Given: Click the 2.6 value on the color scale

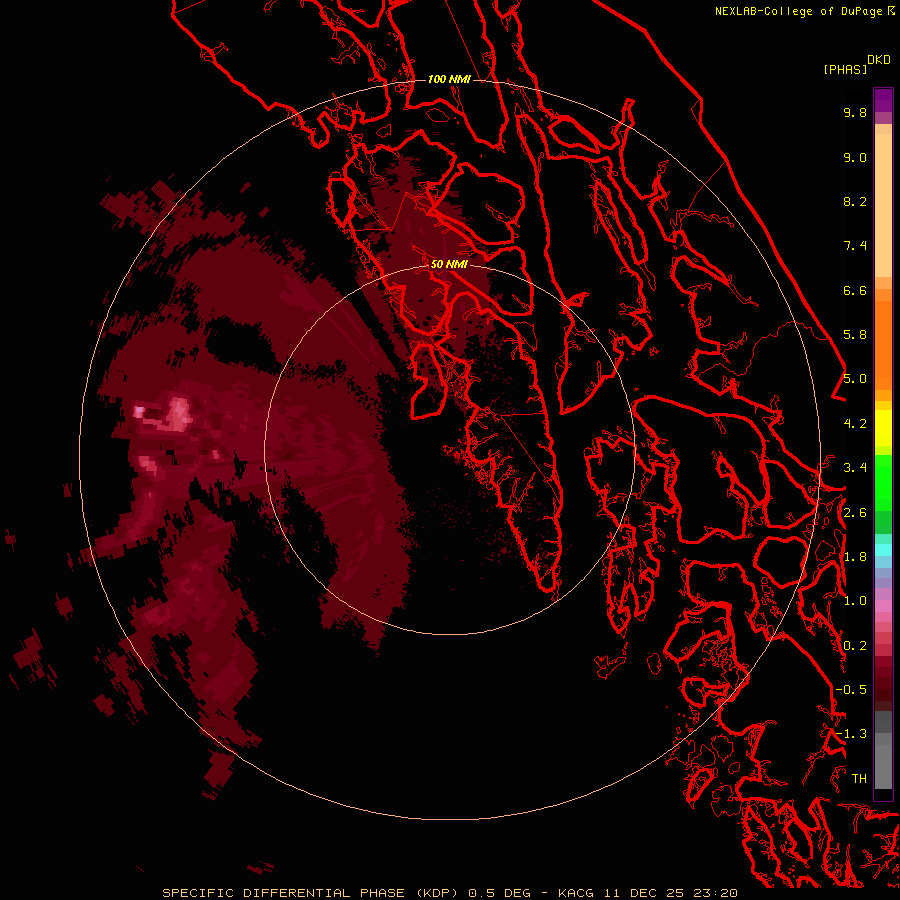Looking at the screenshot, I should [x=855, y=513].
